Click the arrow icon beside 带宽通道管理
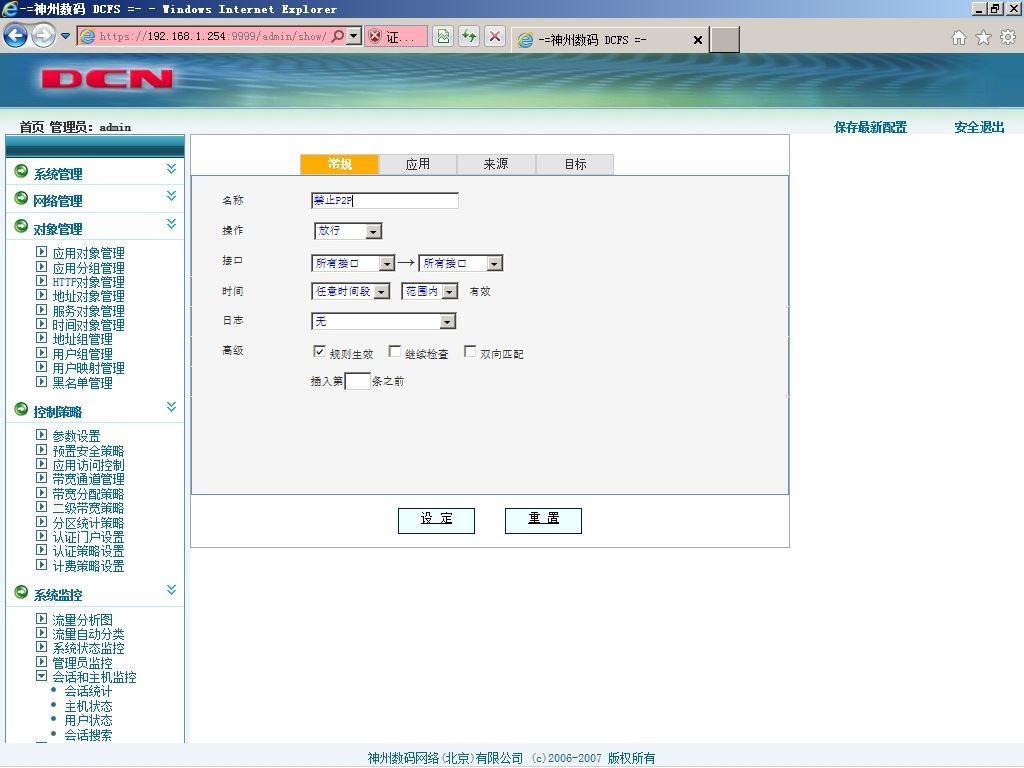The height and width of the screenshot is (768, 1024). pos(41,478)
